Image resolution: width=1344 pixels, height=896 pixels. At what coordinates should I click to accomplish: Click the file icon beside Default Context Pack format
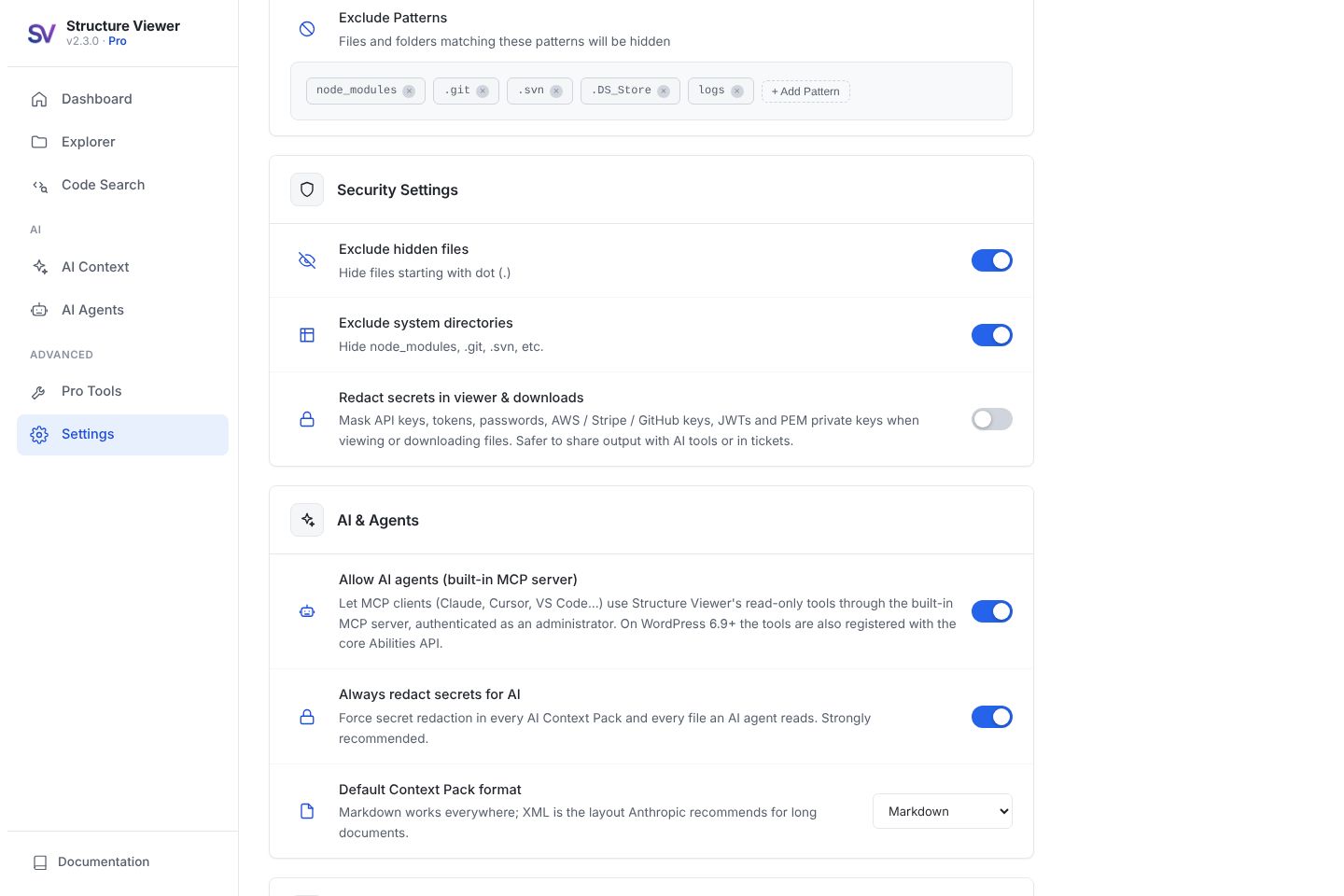307,811
